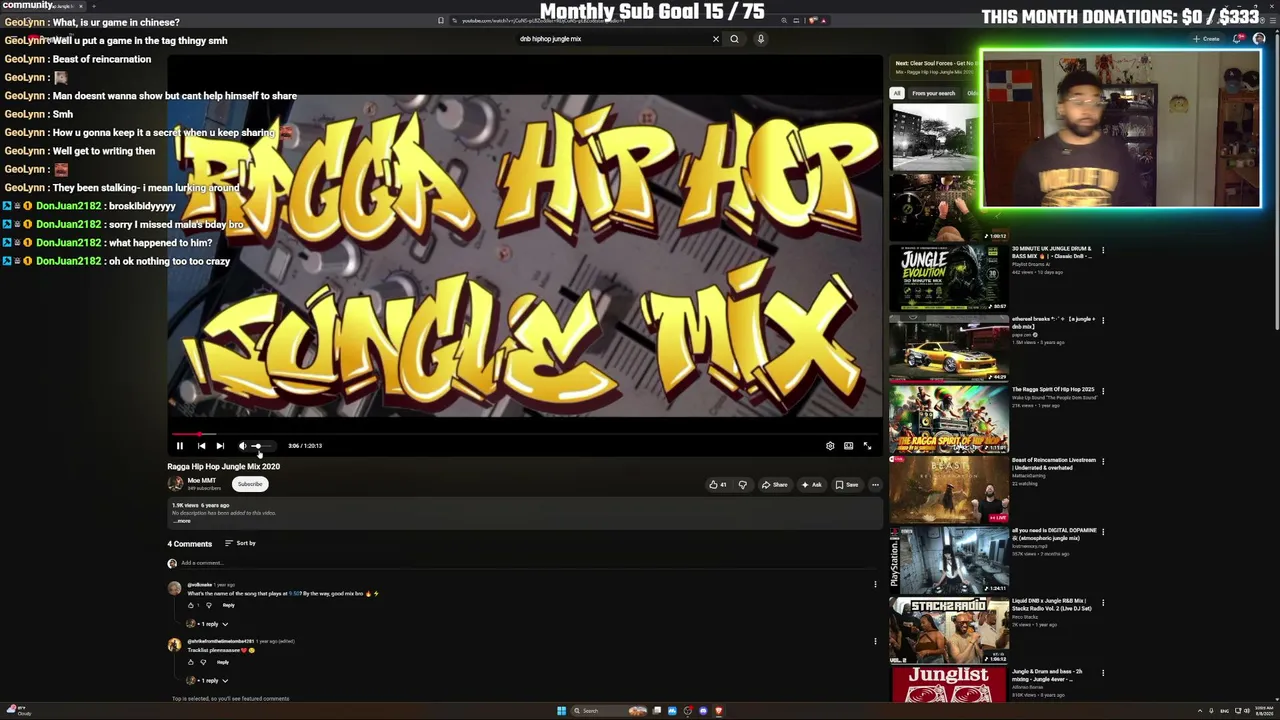
Task: Open the yellow car jungle mix thumbnail
Action: (x=949, y=349)
